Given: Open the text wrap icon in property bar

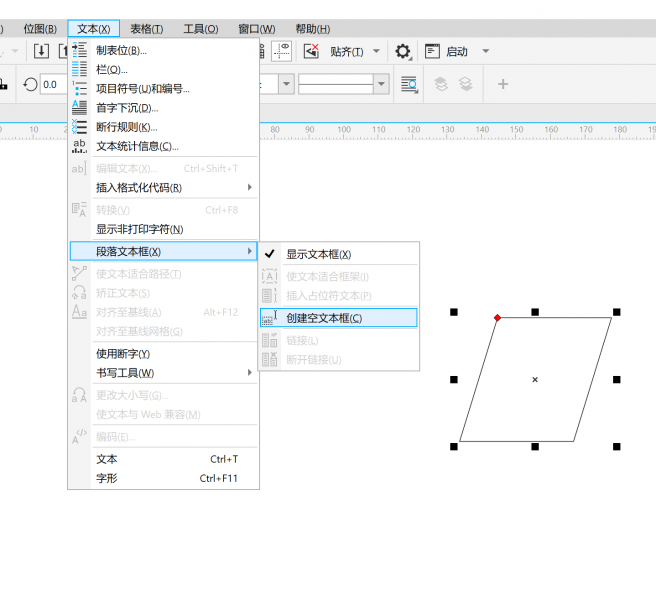Looking at the screenshot, I should click(409, 85).
